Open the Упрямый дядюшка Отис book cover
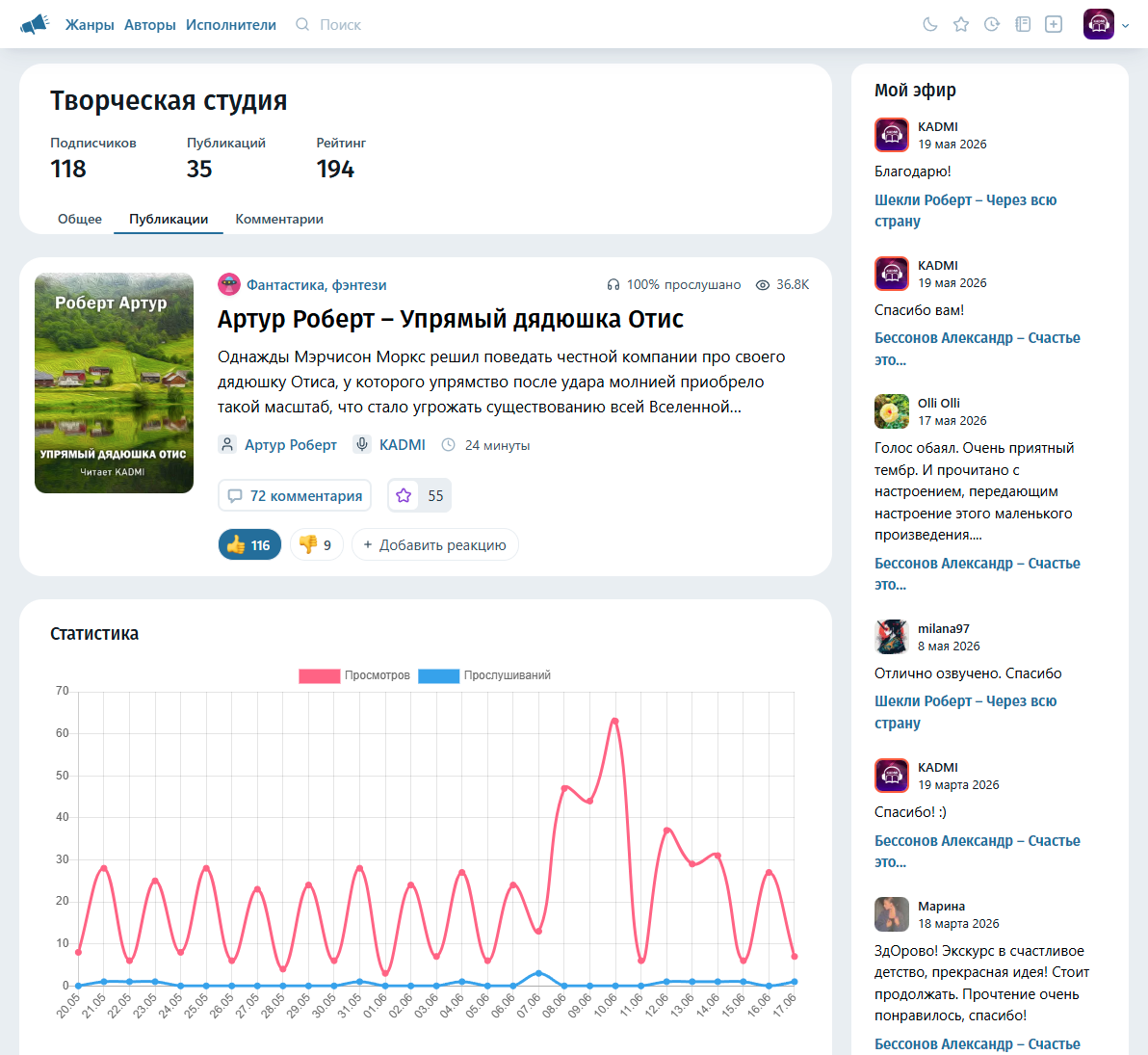This screenshot has width=1148, height=1055. click(115, 382)
